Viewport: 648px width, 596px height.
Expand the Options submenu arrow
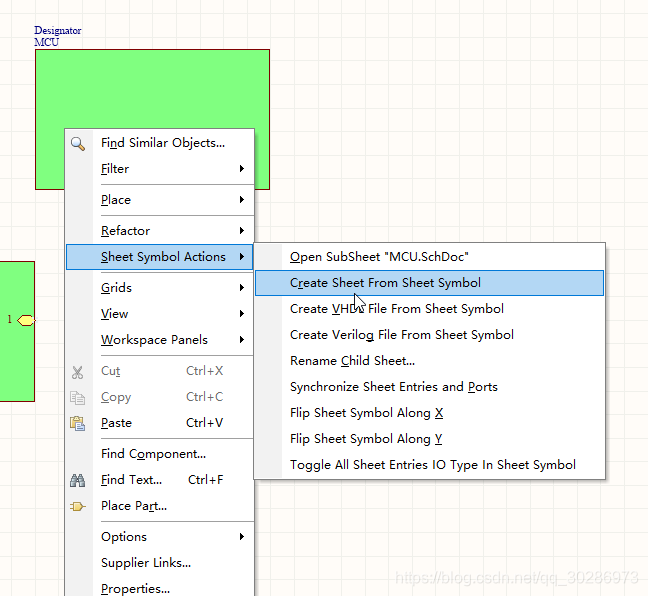click(242, 537)
